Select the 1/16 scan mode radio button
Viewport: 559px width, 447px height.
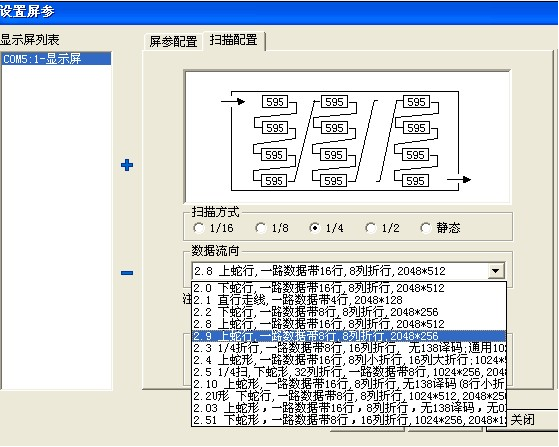(199, 228)
